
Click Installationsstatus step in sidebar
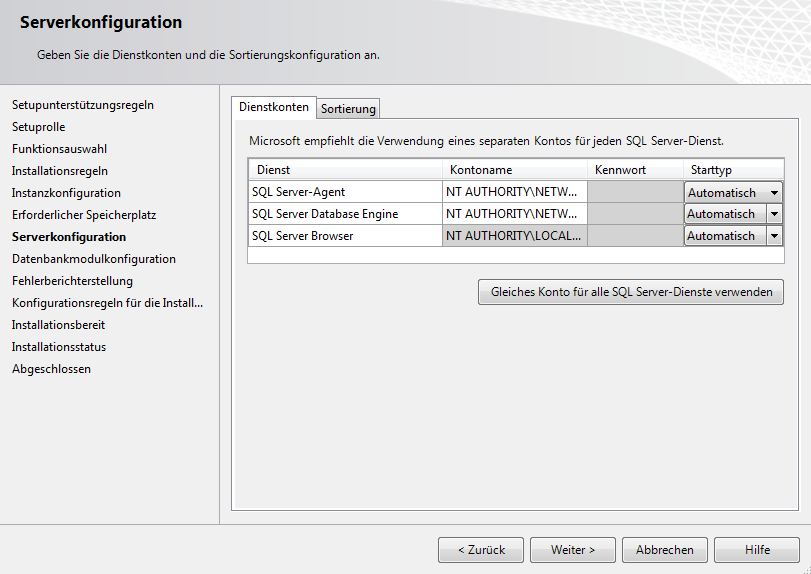59,346
